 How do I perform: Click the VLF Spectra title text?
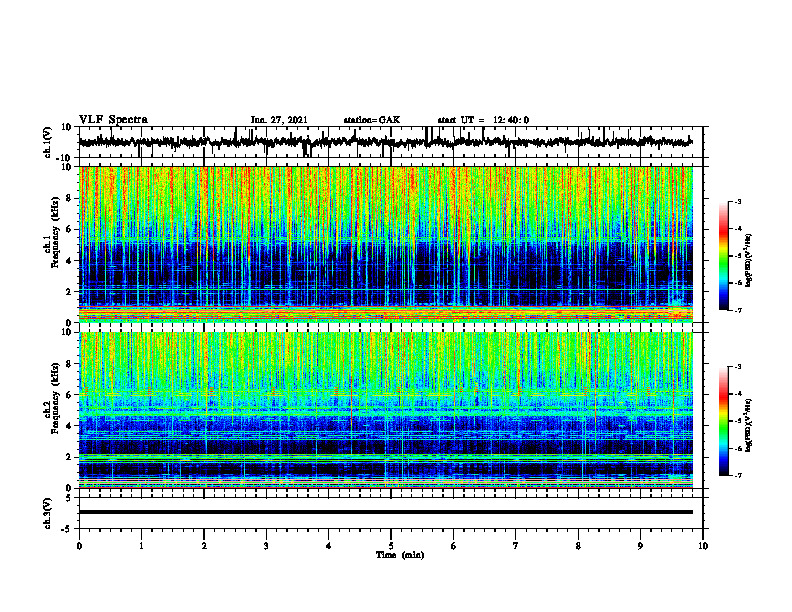113,119
